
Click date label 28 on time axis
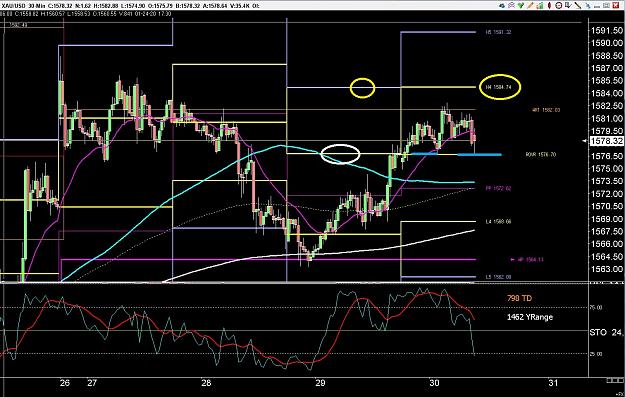206,383
